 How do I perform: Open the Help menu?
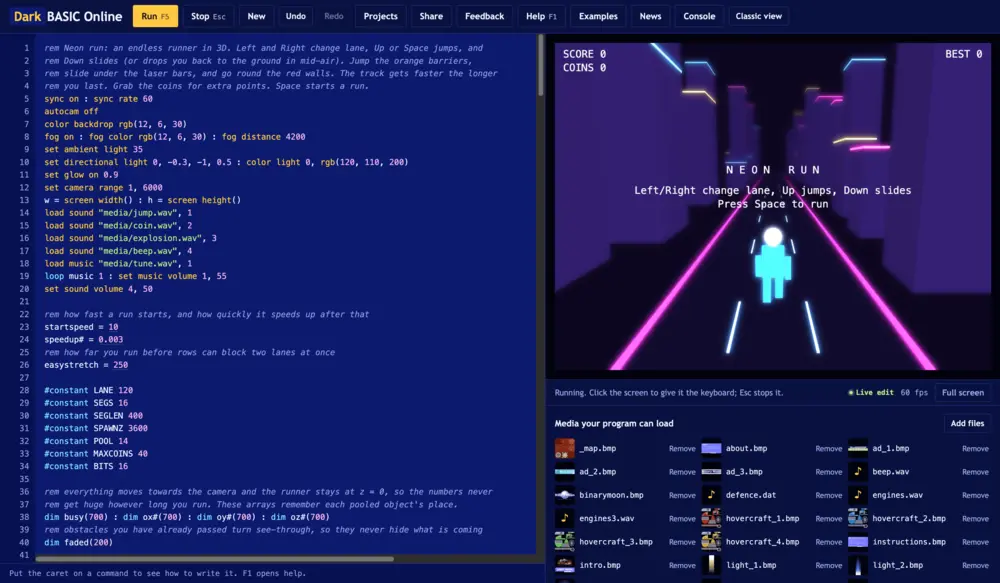(541, 16)
